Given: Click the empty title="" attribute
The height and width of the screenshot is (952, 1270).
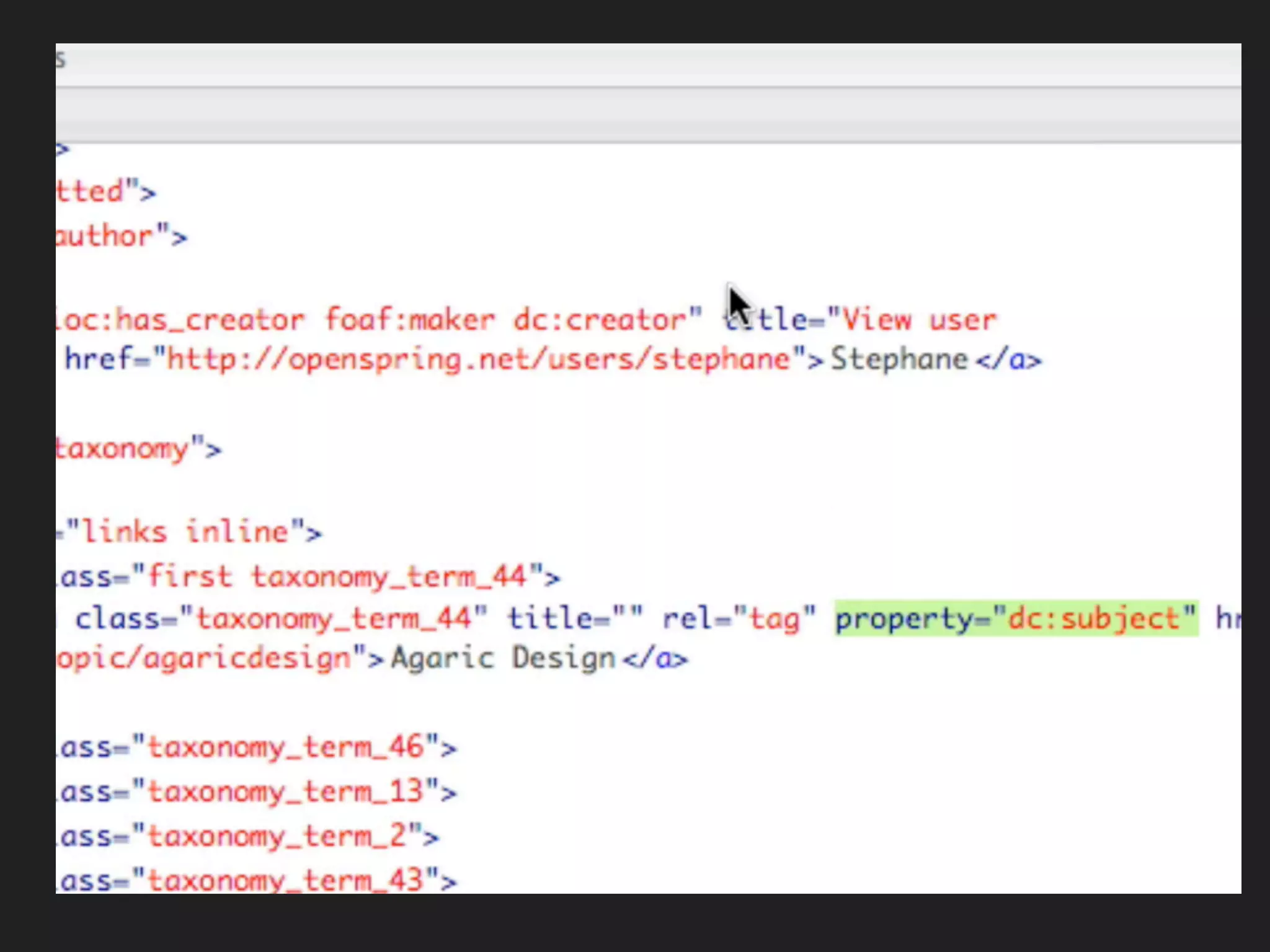Looking at the screenshot, I should tap(575, 619).
